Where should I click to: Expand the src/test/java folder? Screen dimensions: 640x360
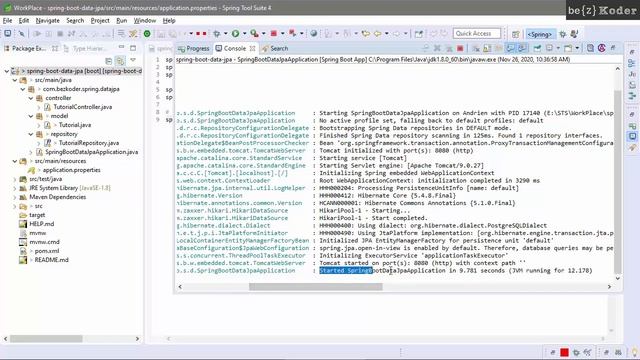point(15,179)
